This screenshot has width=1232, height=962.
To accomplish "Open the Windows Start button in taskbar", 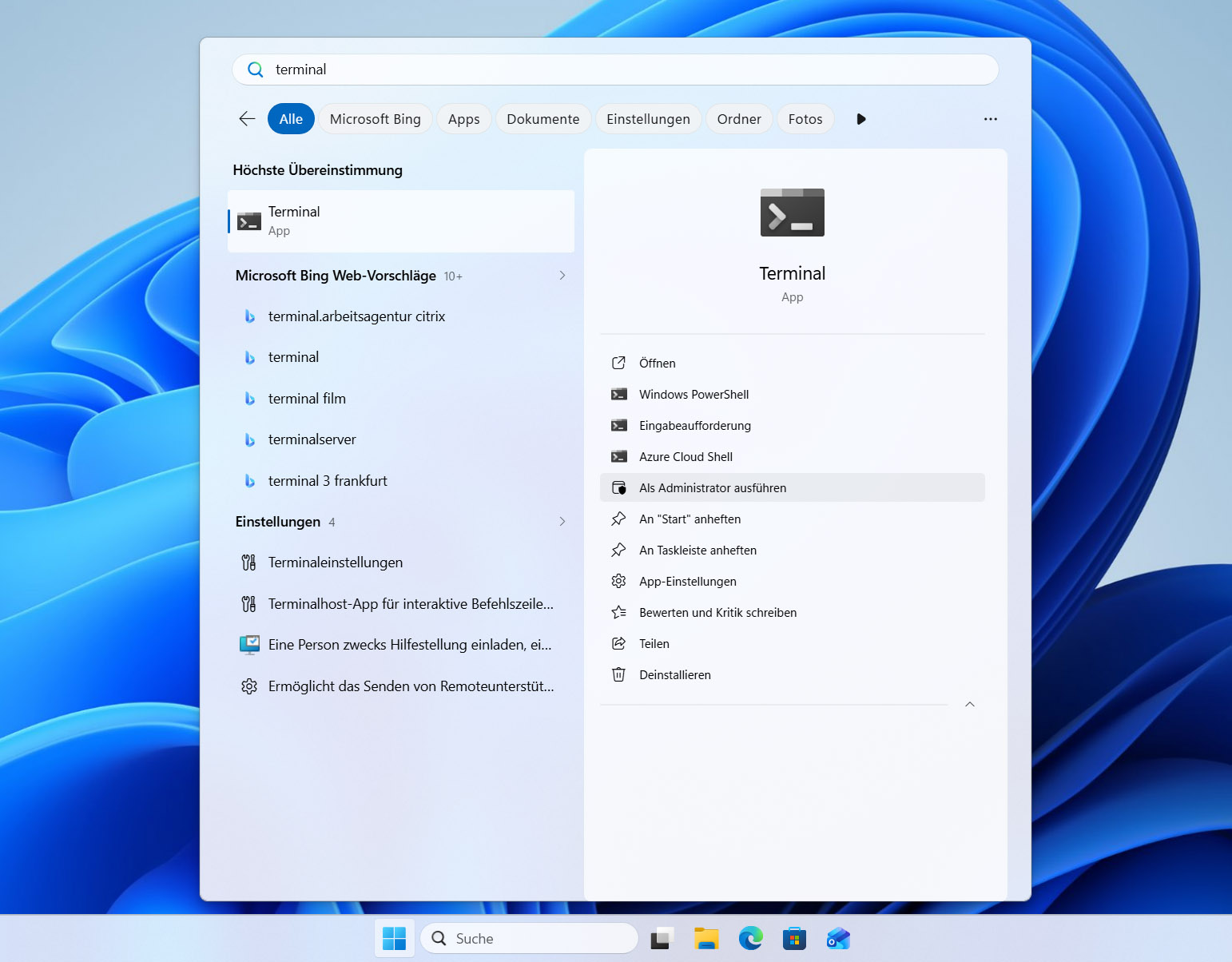I will (395, 939).
